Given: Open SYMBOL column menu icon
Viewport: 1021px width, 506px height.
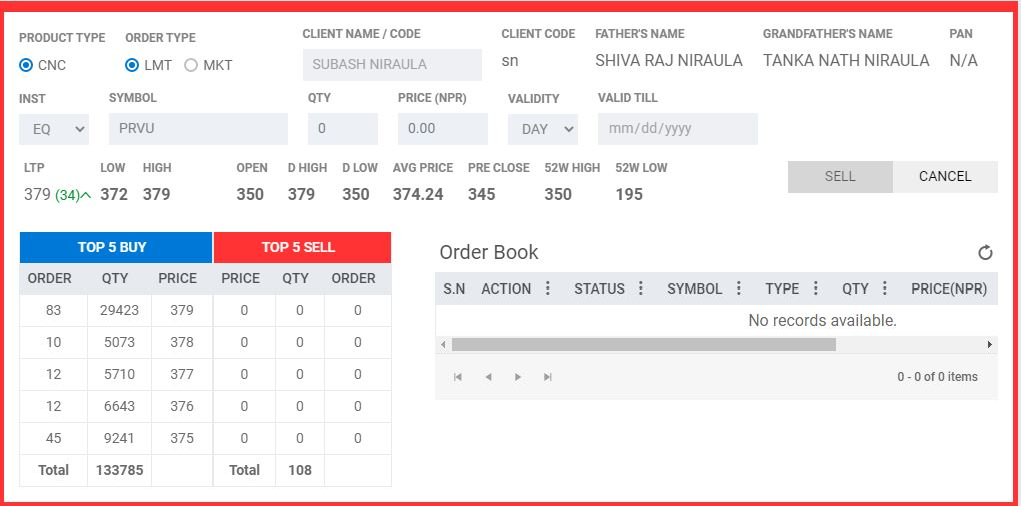Looking at the screenshot, I should tap(739, 289).
